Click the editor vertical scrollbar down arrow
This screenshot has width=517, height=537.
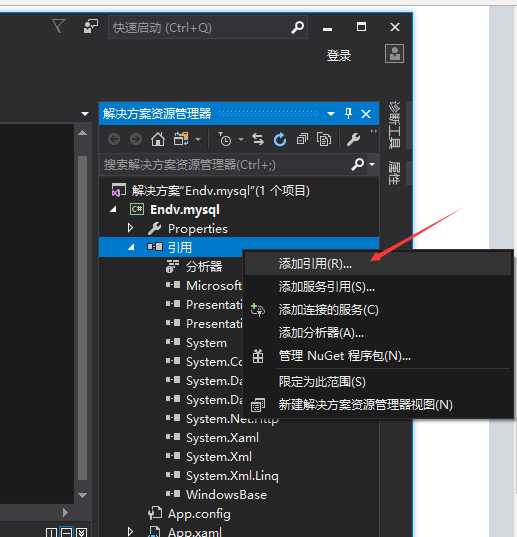[82, 495]
